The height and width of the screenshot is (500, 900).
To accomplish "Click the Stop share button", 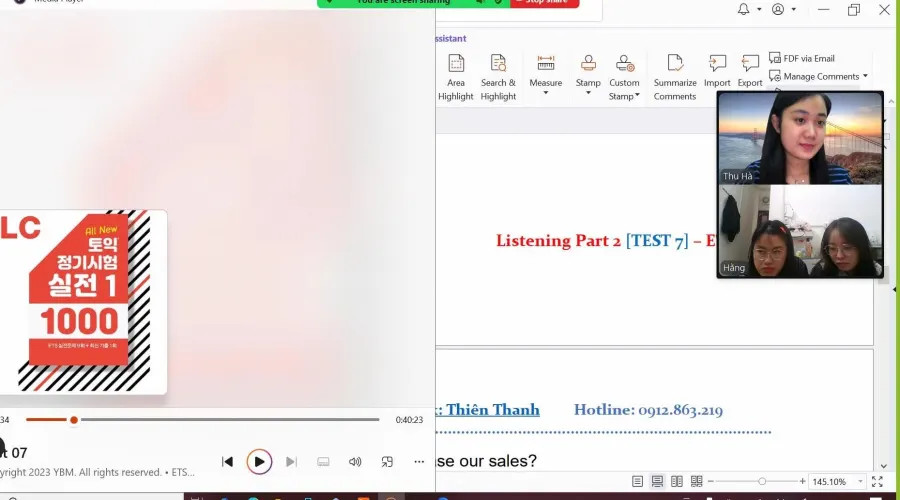I will [545, 3].
